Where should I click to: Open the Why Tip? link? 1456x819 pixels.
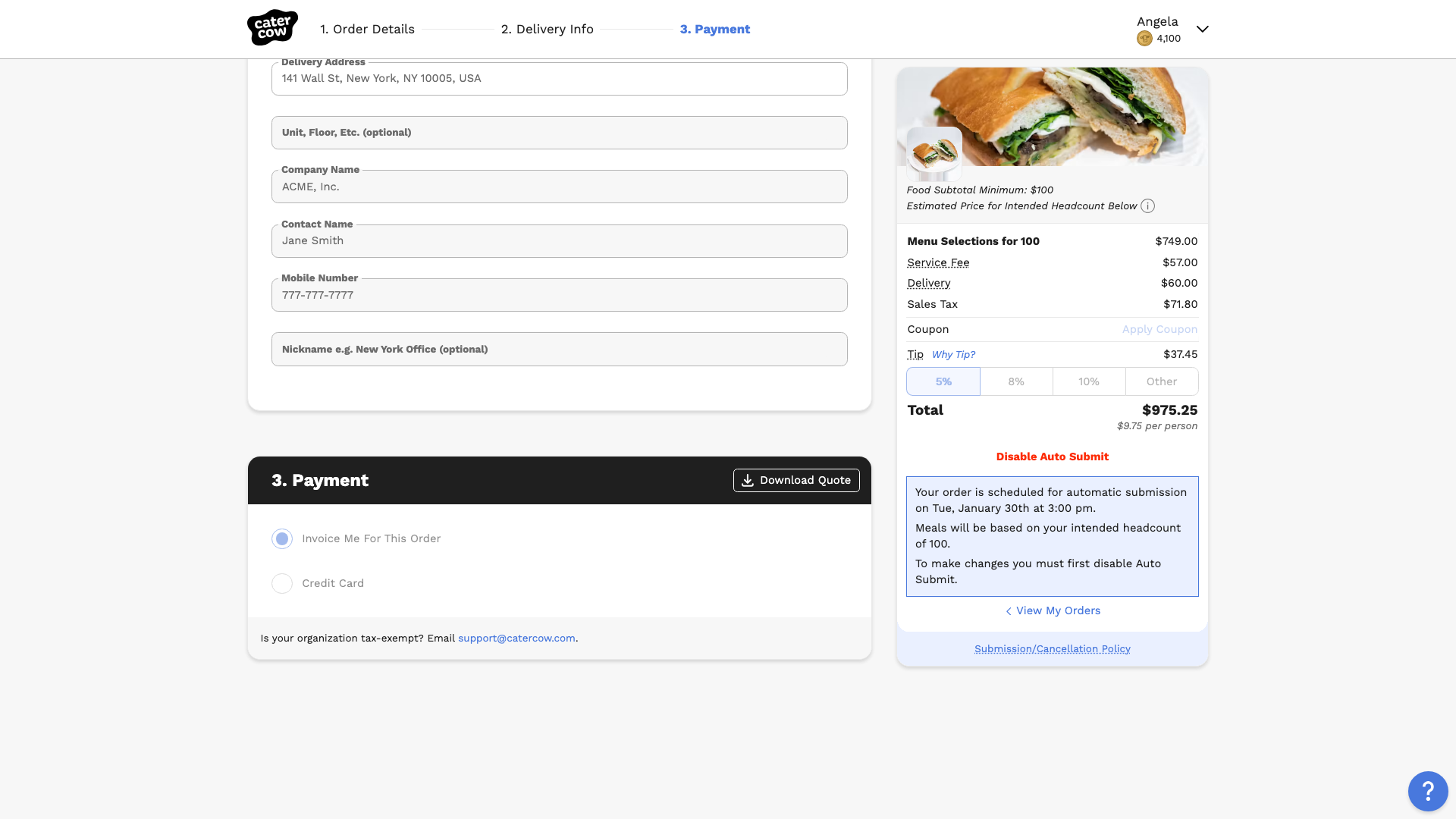(x=953, y=354)
